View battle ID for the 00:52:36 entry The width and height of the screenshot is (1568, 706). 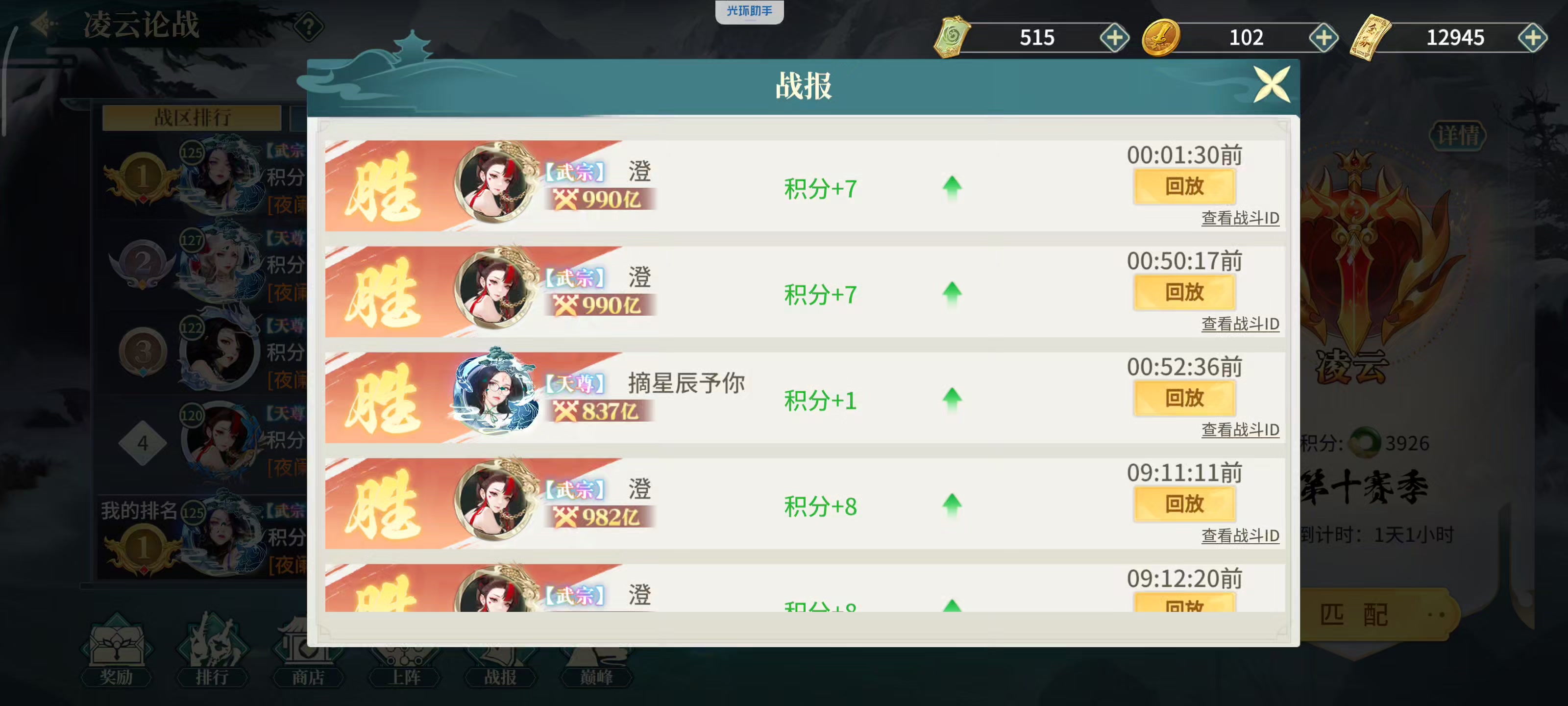tap(1240, 430)
